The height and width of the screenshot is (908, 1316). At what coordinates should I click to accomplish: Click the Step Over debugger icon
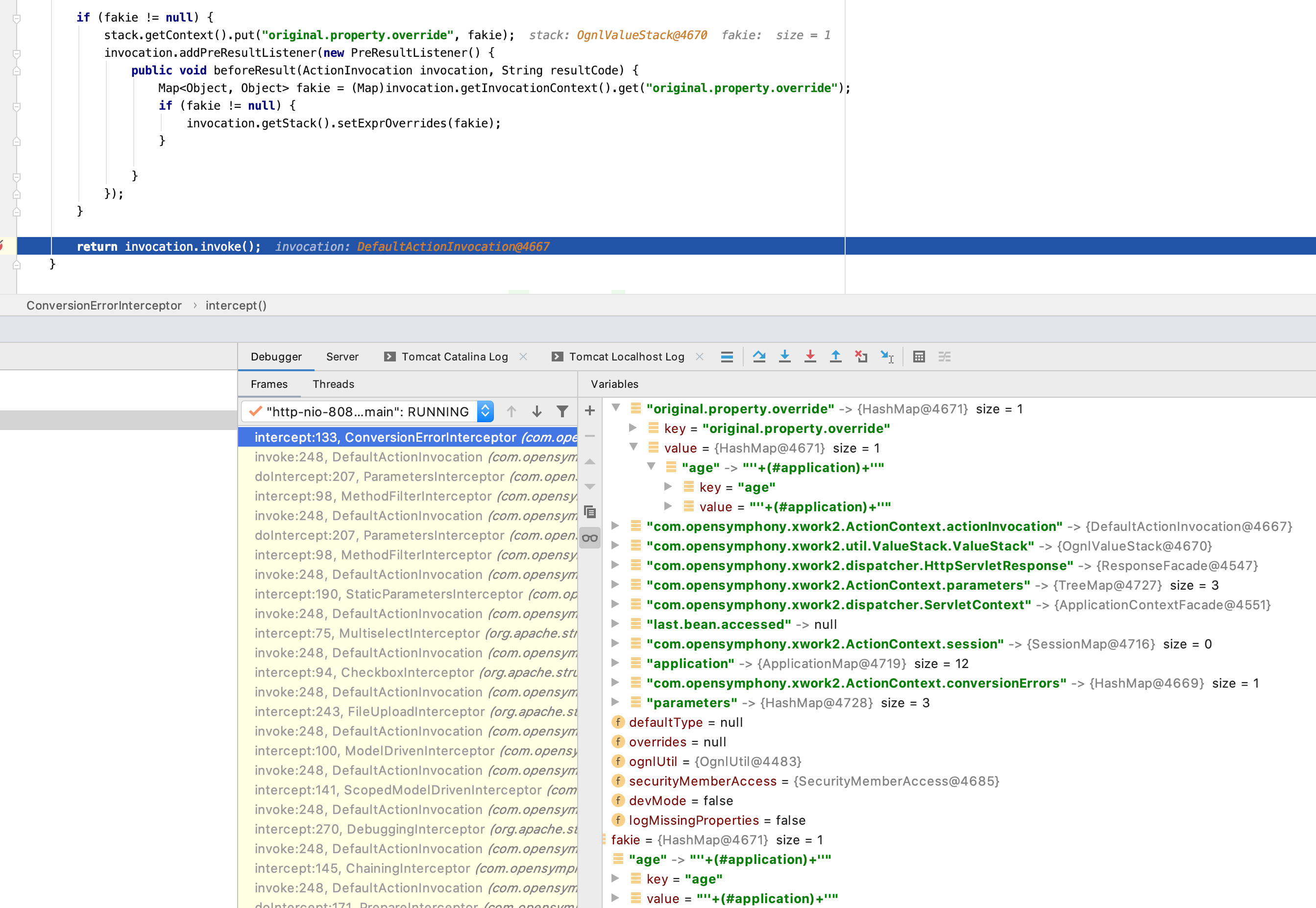(x=759, y=357)
